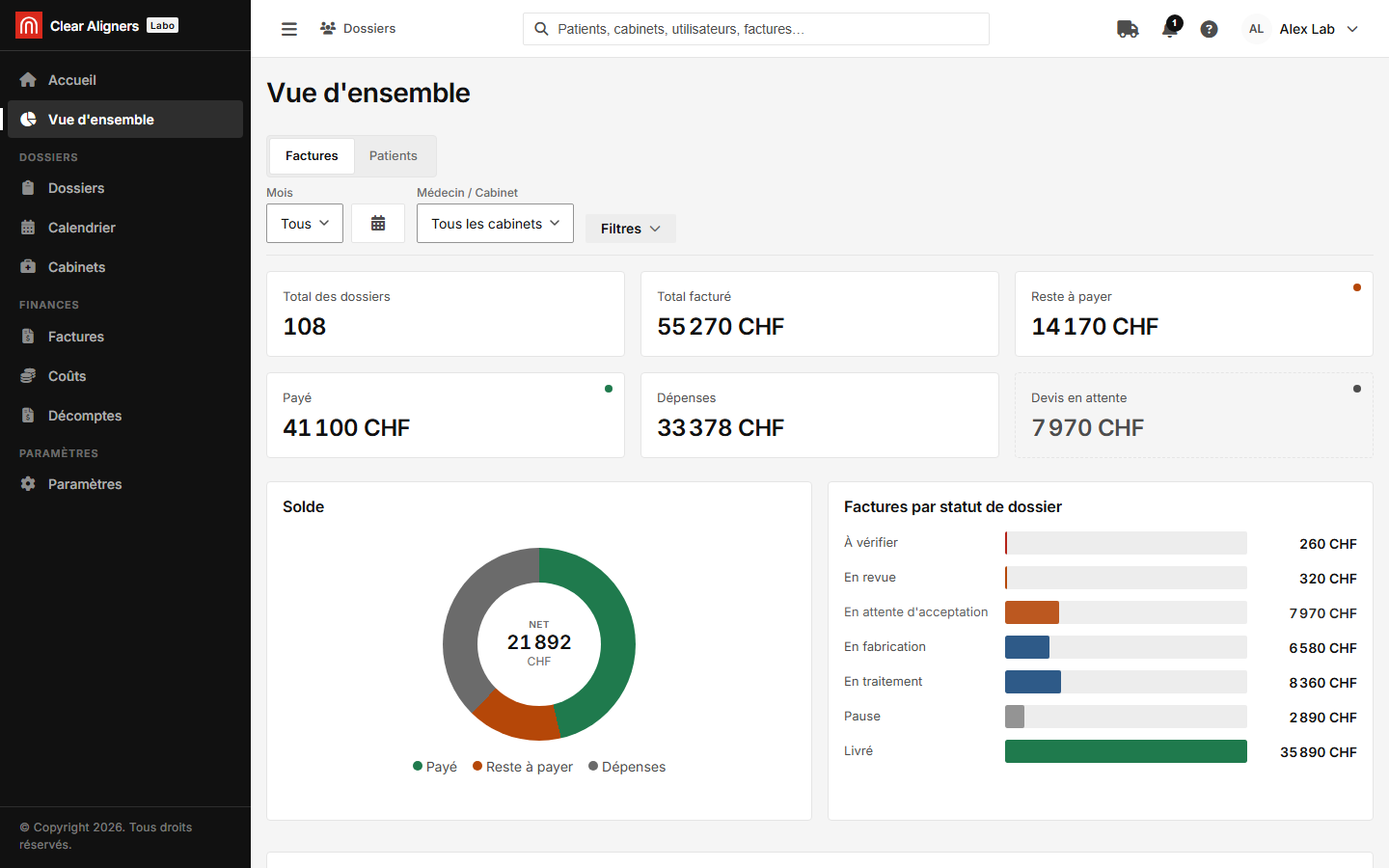Open the 'Tous les cabinets' dropdown
The image size is (1389, 868).
(x=495, y=223)
